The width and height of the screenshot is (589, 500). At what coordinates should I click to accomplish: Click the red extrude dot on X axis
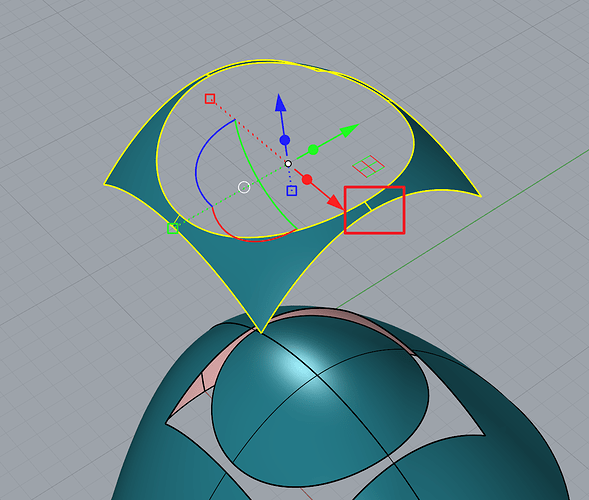(307, 180)
